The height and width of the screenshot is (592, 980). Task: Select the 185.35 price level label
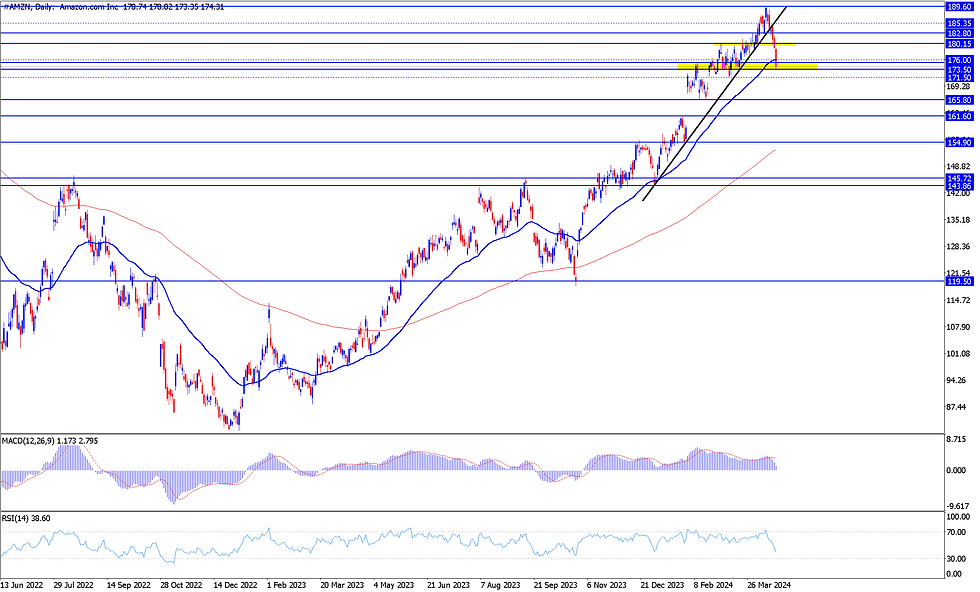(x=959, y=24)
